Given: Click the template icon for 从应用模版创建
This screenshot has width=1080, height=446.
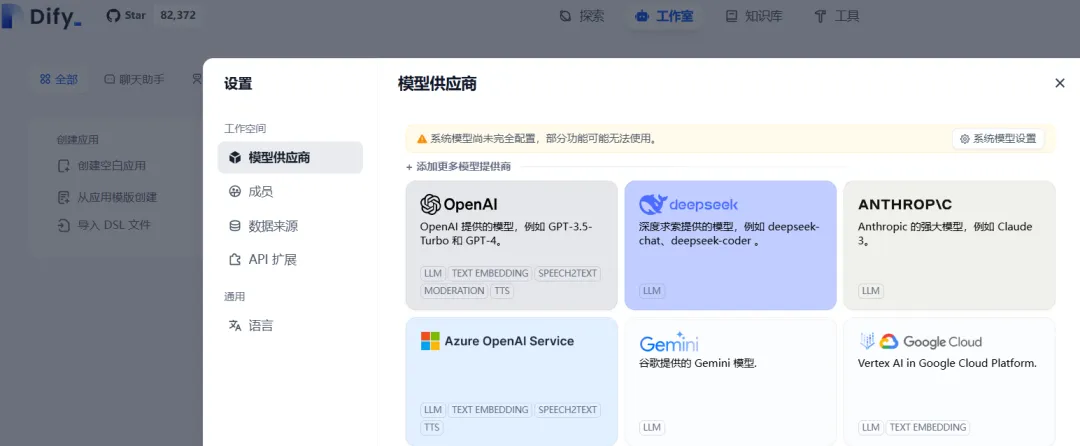Looking at the screenshot, I should click(x=63, y=198).
